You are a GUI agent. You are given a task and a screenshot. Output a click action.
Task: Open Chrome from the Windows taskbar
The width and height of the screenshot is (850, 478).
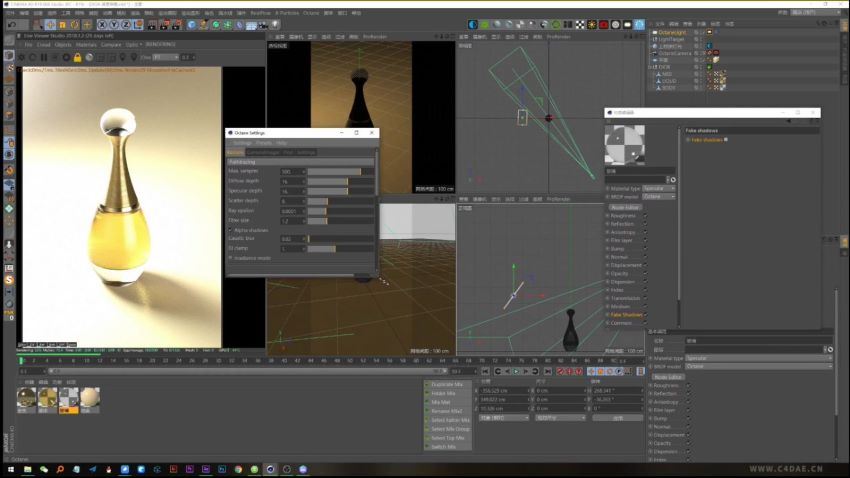pyautogui.click(x=238, y=469)
